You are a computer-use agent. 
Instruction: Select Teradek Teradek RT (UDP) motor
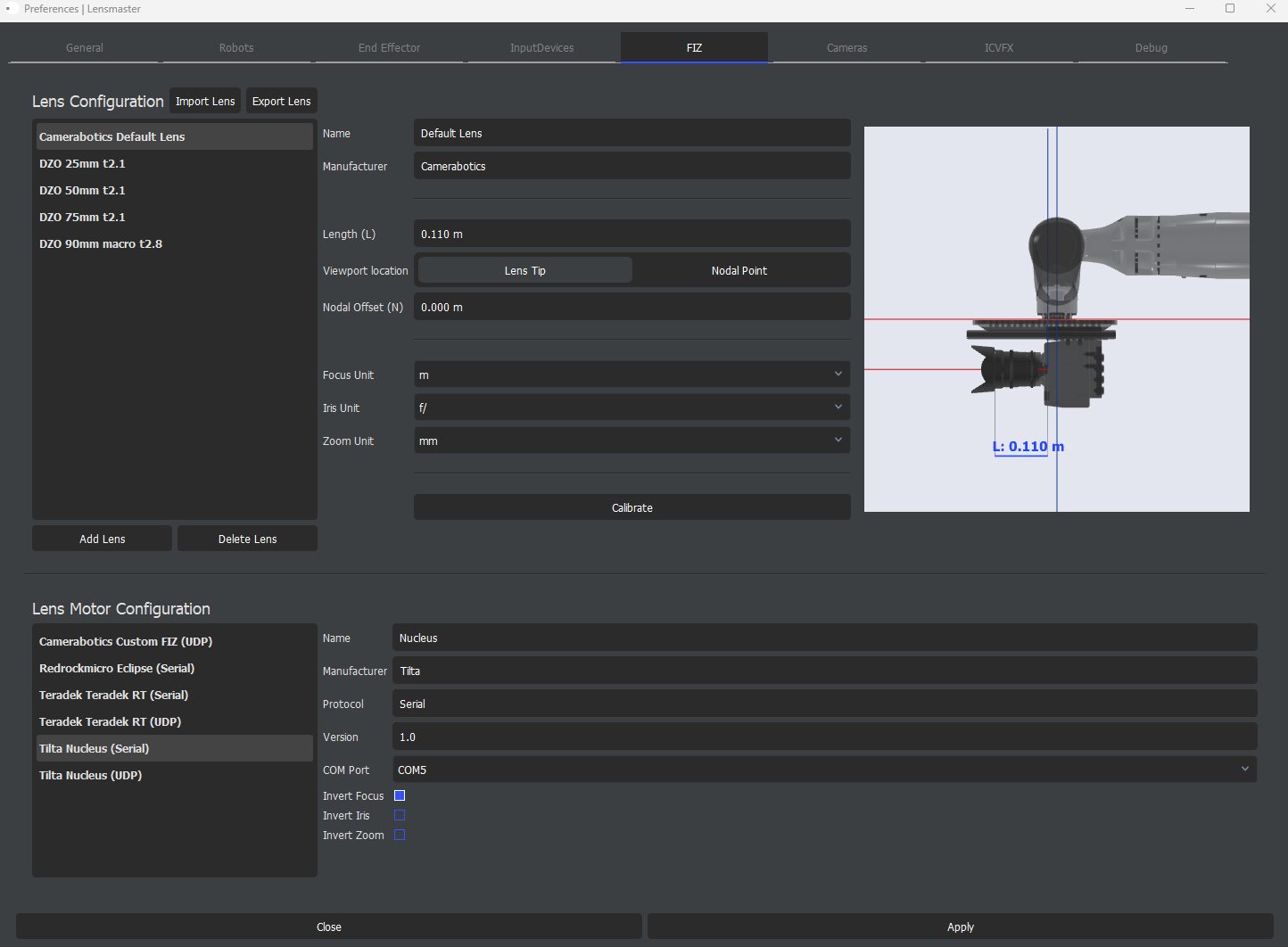pos(175,721)
